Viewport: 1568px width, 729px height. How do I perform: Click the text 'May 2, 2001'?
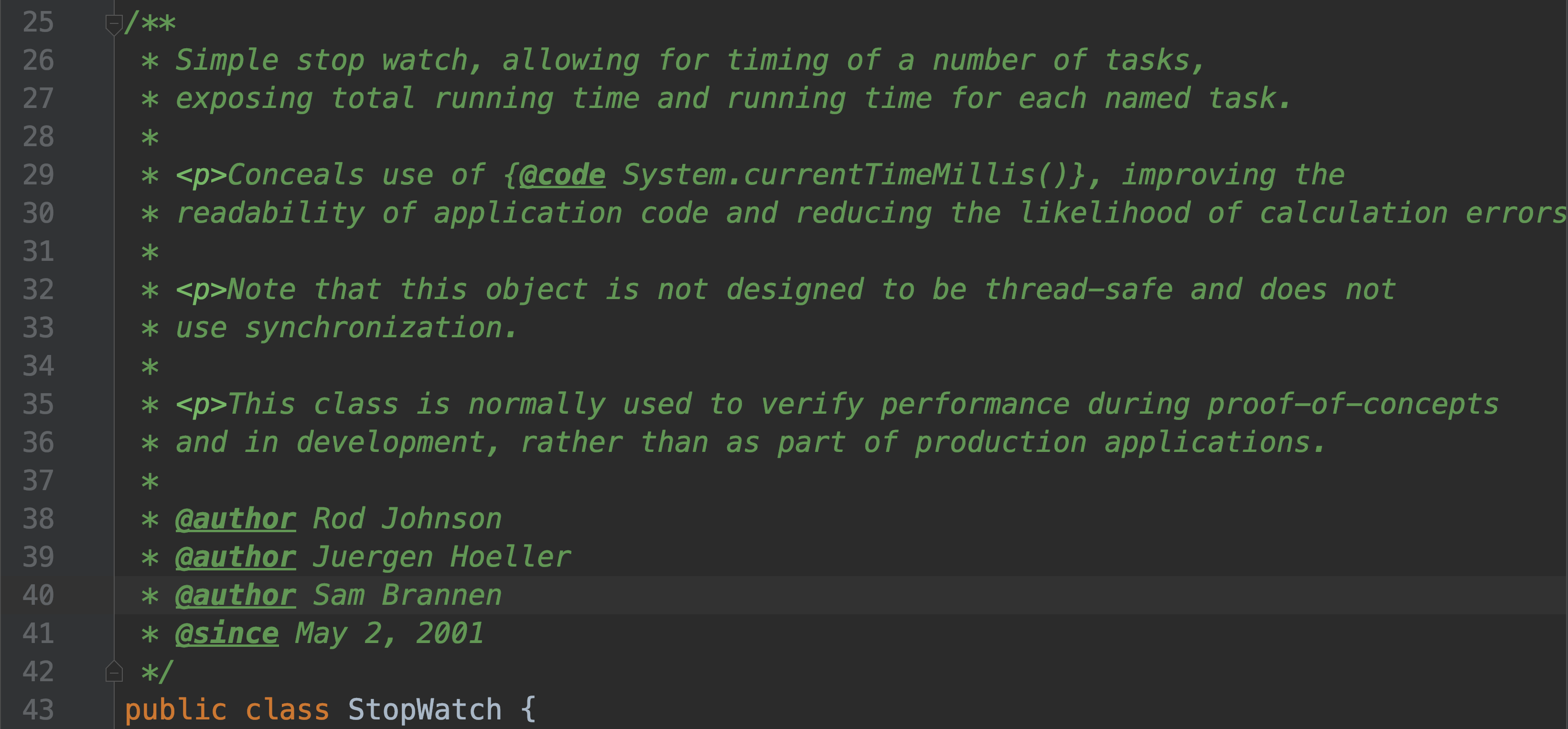[389, 634]
